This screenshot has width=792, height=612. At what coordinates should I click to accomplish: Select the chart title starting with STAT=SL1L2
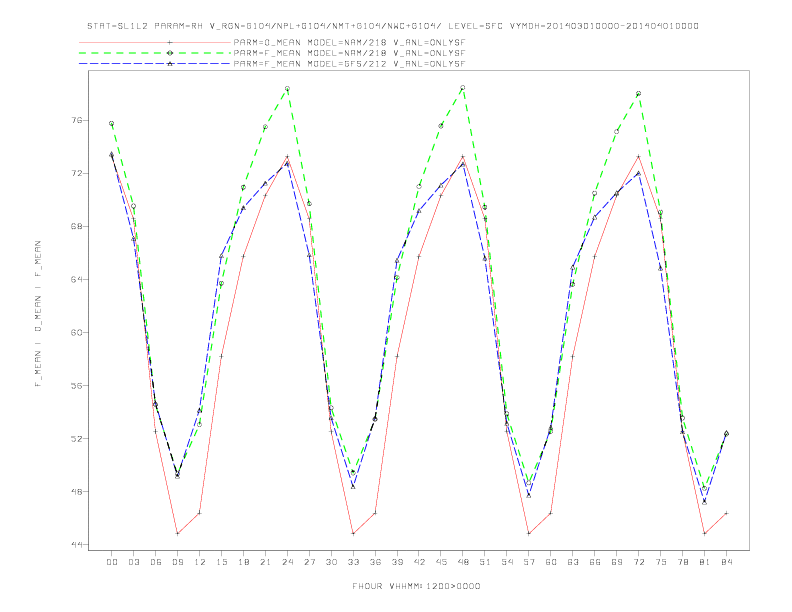coord(393,26)
